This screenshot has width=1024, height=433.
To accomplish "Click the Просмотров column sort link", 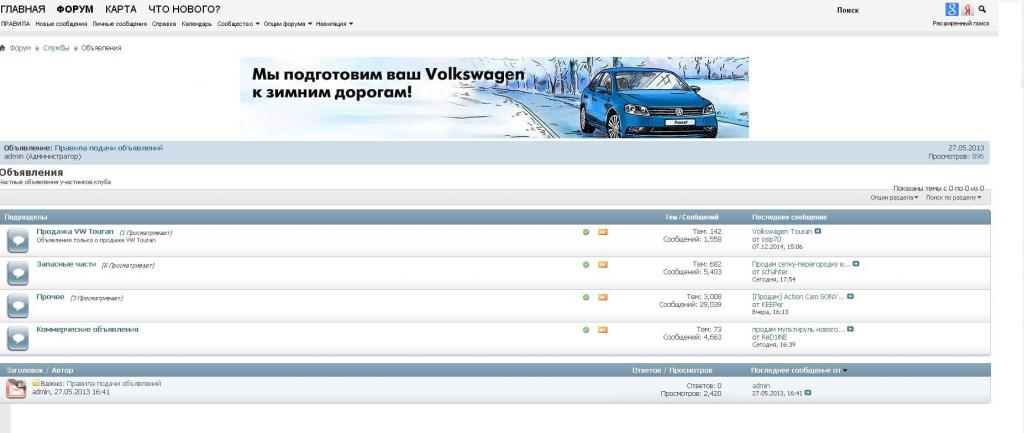I will [x=691, y=370].
